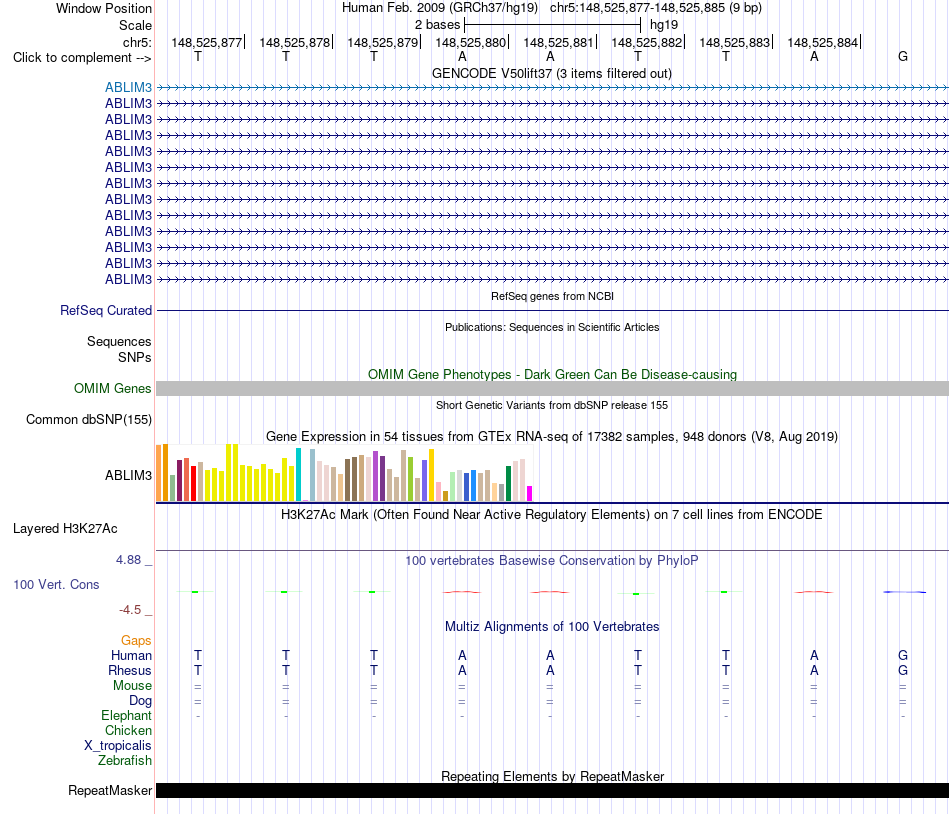Image resolution: width=950 pixels, height=814 pixels.
Task: Open 'Gene Expression in 54 tissues from GTEx' title
Action: [x=552, y=437]
